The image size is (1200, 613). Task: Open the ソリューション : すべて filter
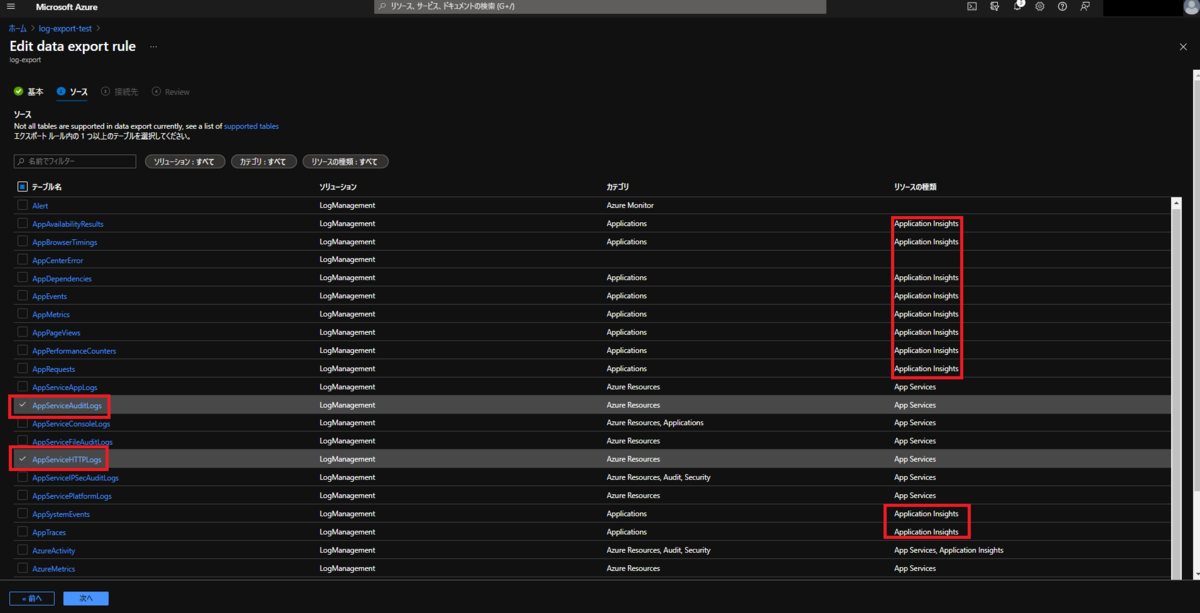tap(184, 161)
